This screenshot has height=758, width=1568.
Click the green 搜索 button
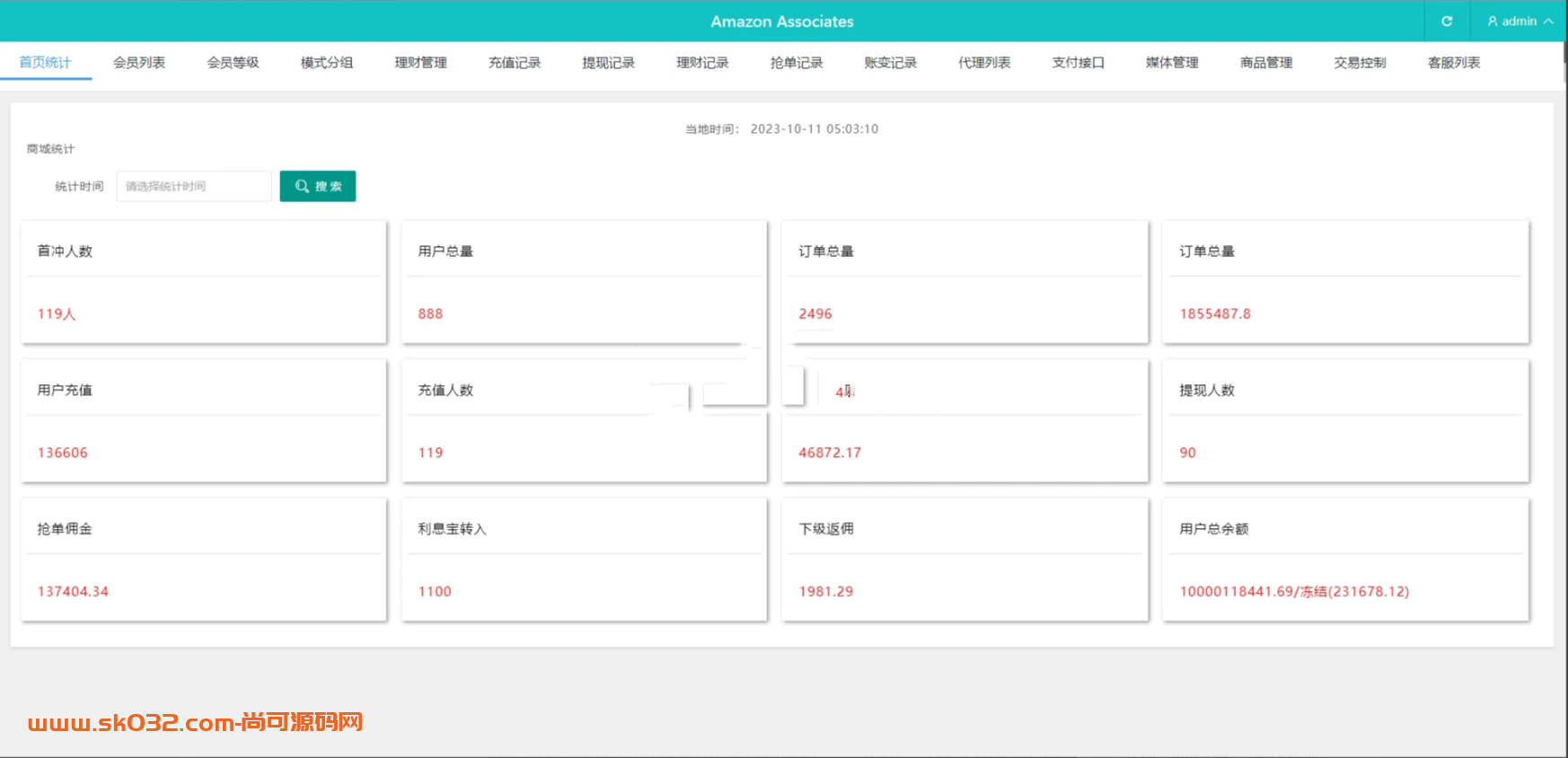[318, 186]
